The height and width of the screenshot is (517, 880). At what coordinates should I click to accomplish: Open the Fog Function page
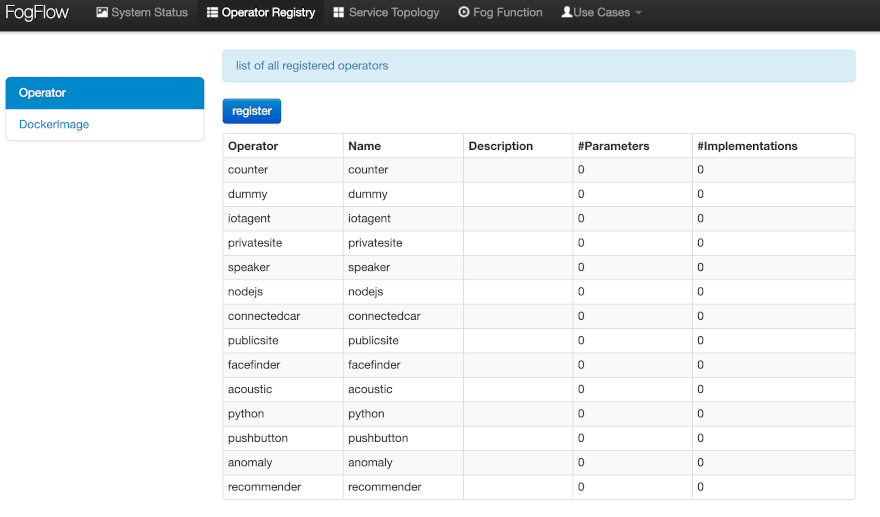pos(501,12)
